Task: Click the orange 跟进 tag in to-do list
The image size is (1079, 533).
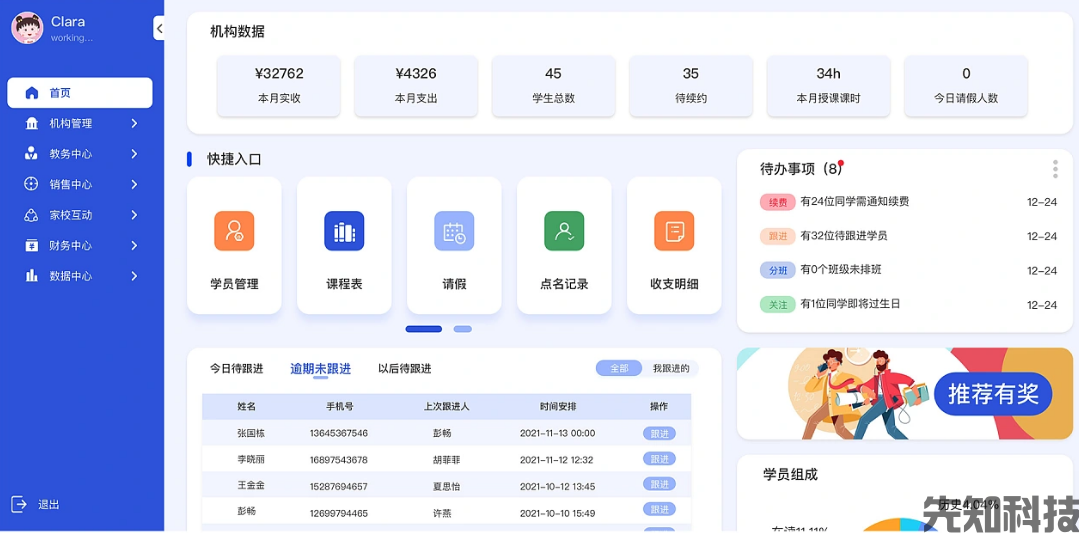Action: pos(778,236)
